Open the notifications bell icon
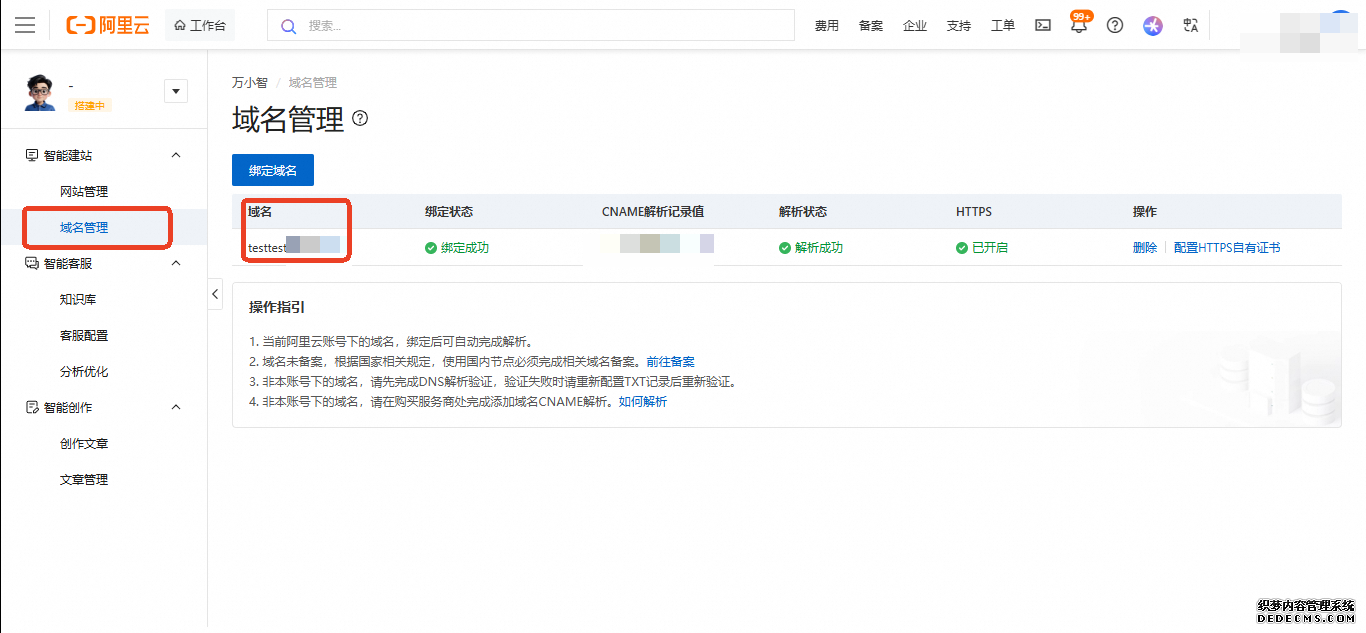The image size is (1366, 633). [1078, 26]
